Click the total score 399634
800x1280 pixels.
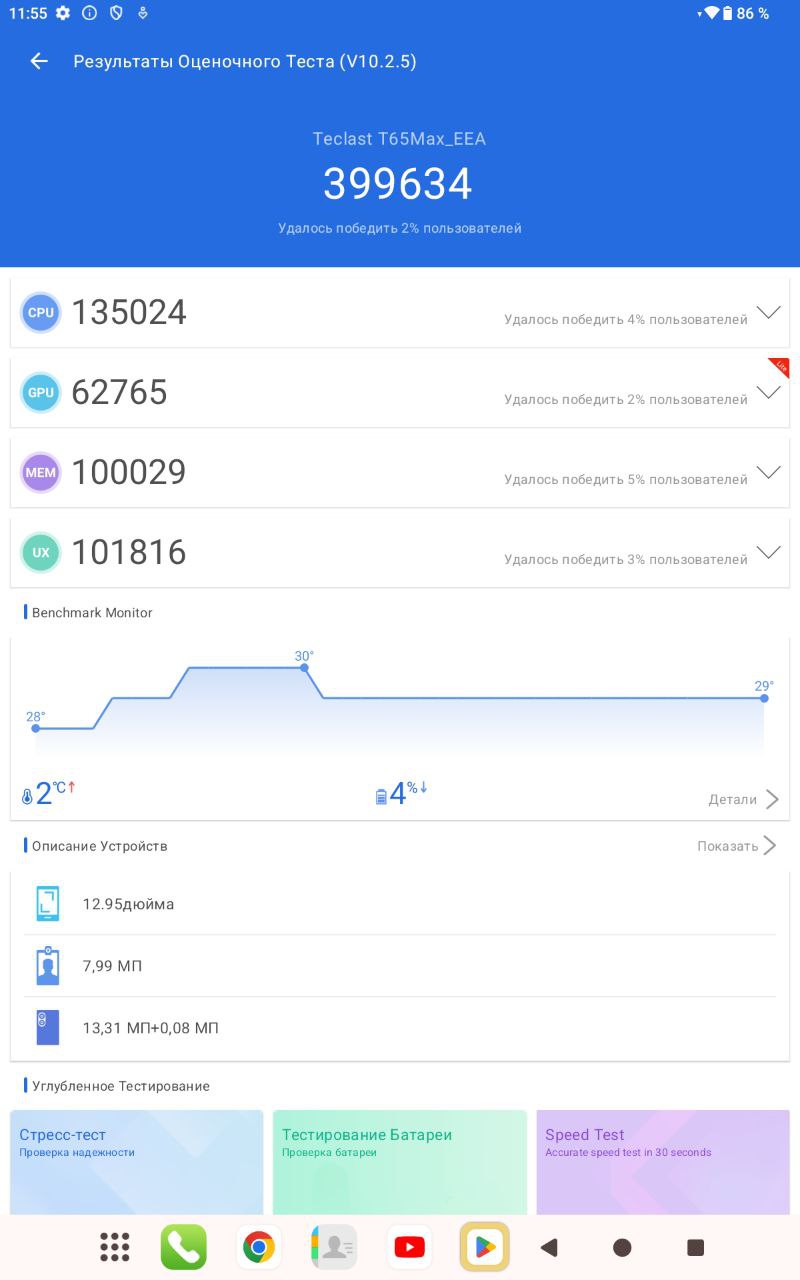coord(398,184)
